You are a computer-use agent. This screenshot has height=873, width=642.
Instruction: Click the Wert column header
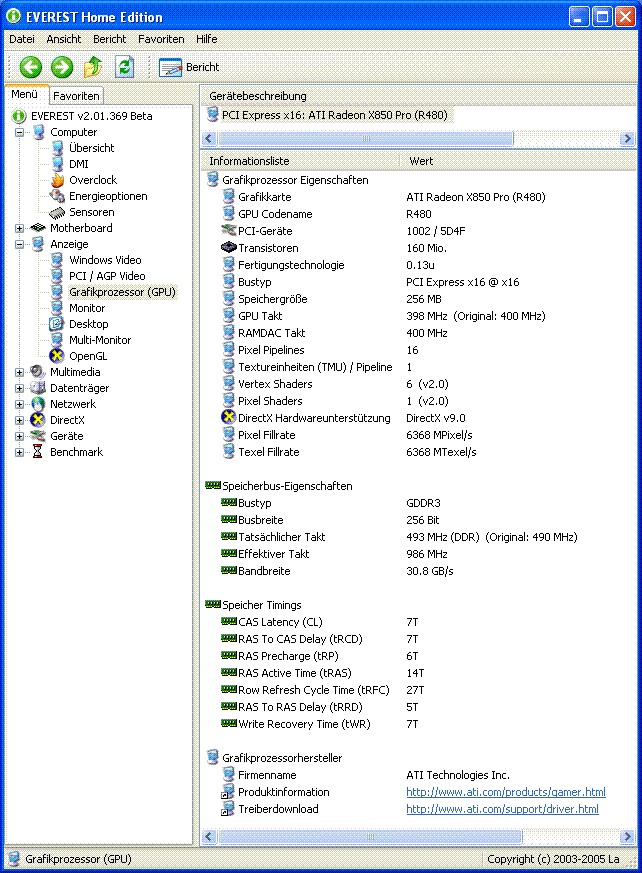(x=518, y=161)
